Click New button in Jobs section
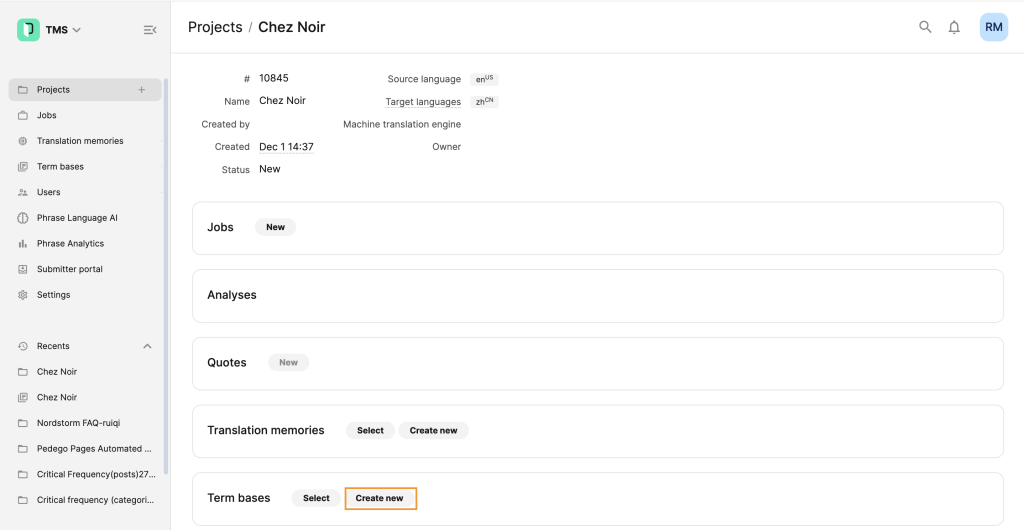The width and height of the screenshot is (1024, 530). click(275, 227)
